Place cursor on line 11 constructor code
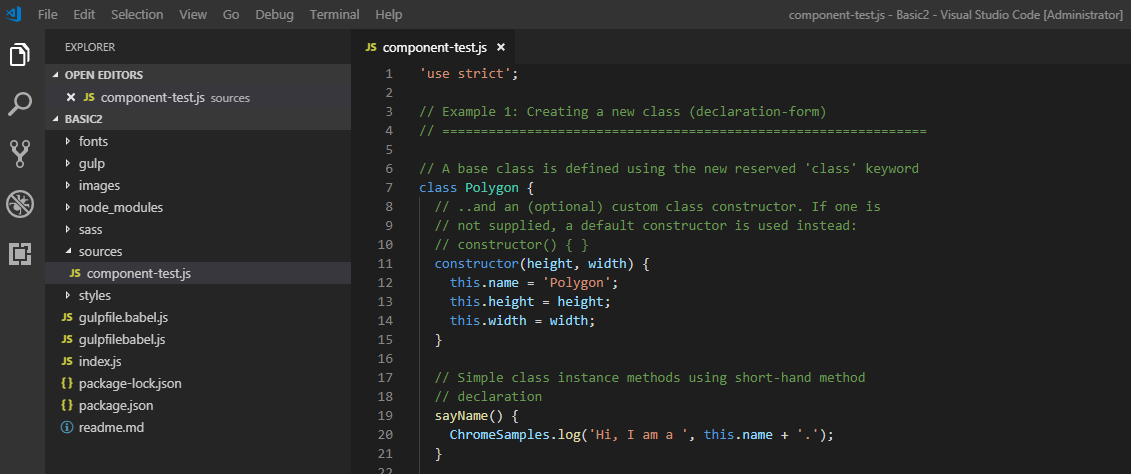Screen dimensions: 1131x474 [542, 264]
